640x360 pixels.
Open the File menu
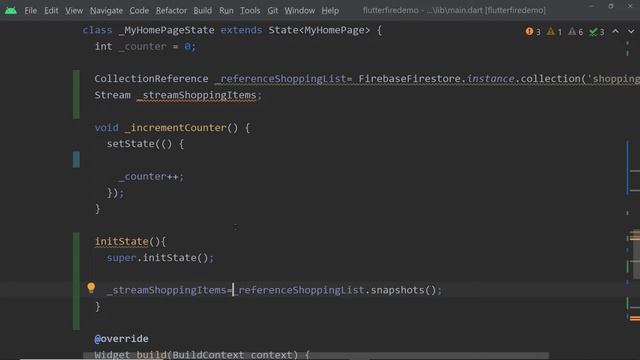click(x=30, y=11)
